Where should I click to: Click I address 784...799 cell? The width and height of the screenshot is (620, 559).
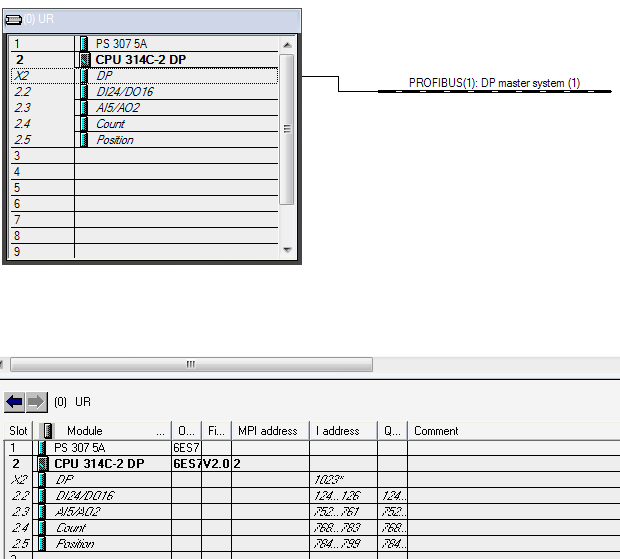point(343,544)
